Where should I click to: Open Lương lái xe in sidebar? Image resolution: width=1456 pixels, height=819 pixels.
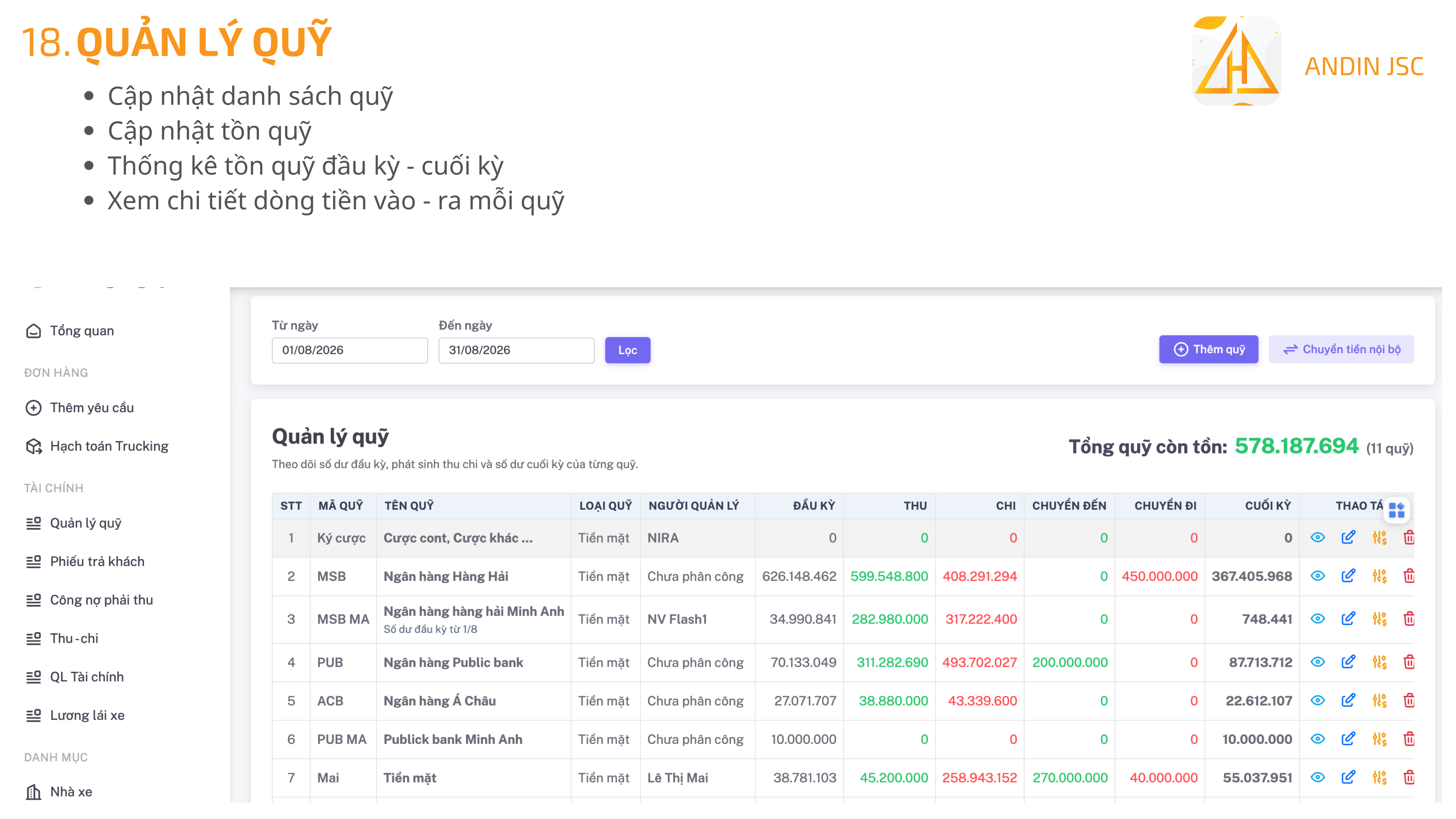(75, 715)
